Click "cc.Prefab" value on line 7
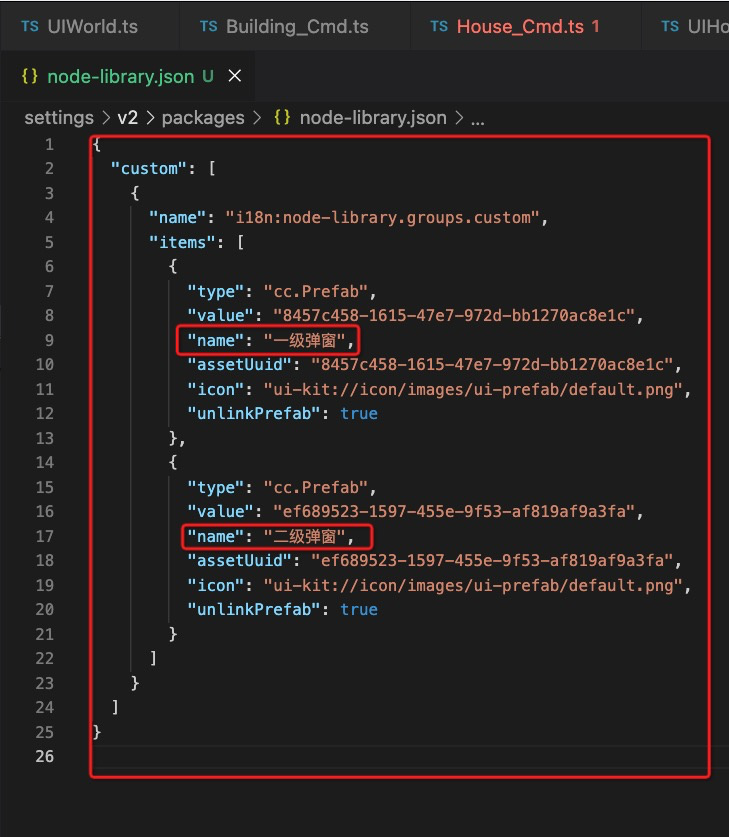 point(316,291)
